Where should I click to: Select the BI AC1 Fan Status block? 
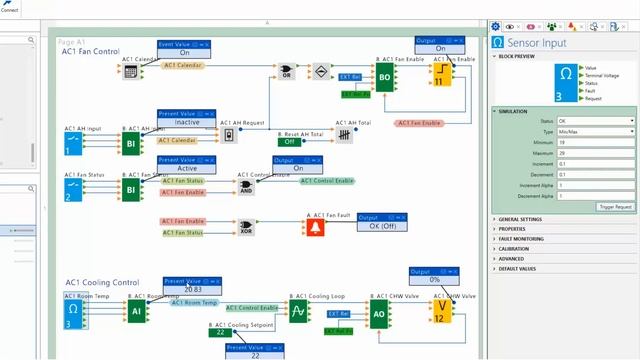[131, 190]
